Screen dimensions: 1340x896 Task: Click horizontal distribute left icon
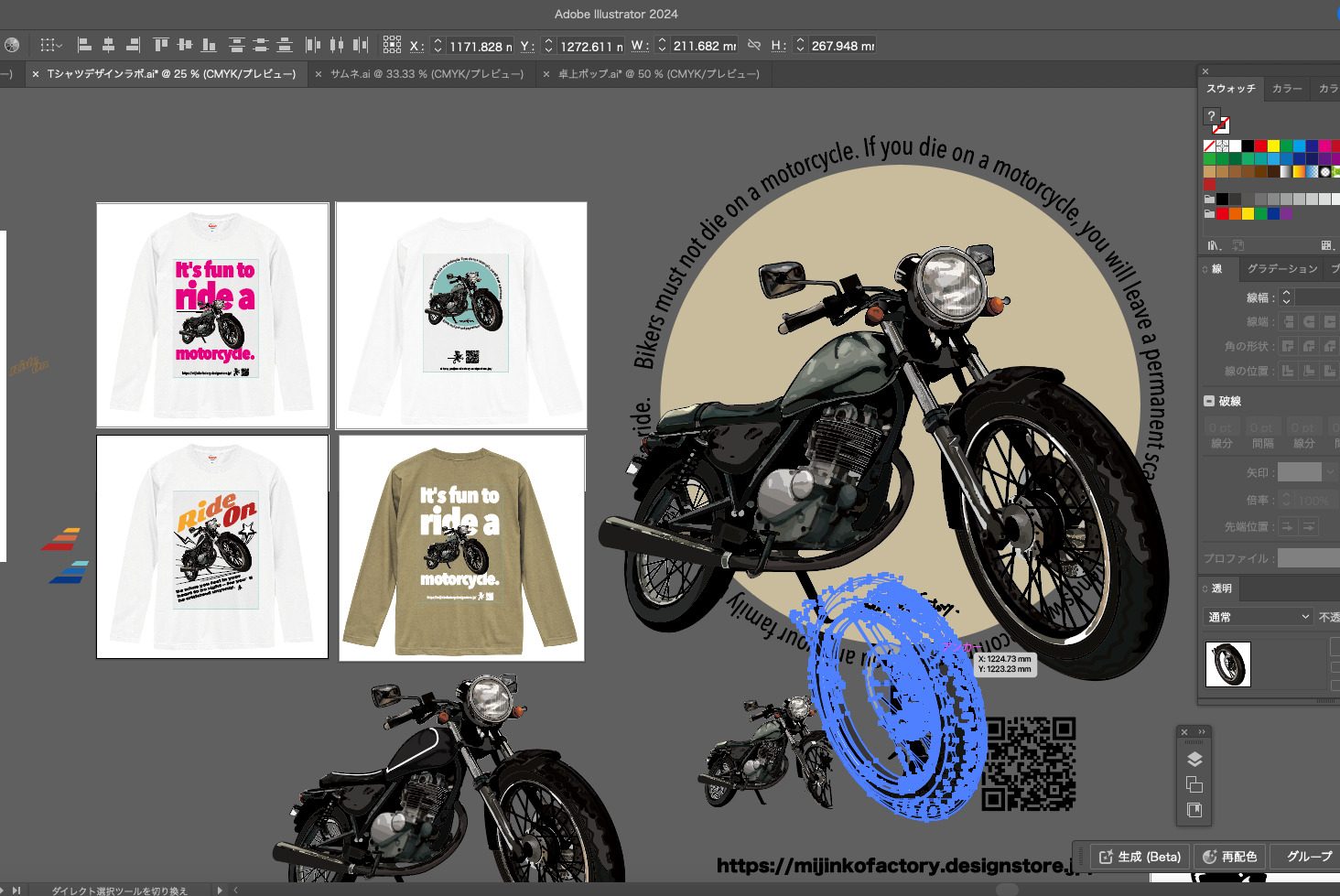[313, 45]
